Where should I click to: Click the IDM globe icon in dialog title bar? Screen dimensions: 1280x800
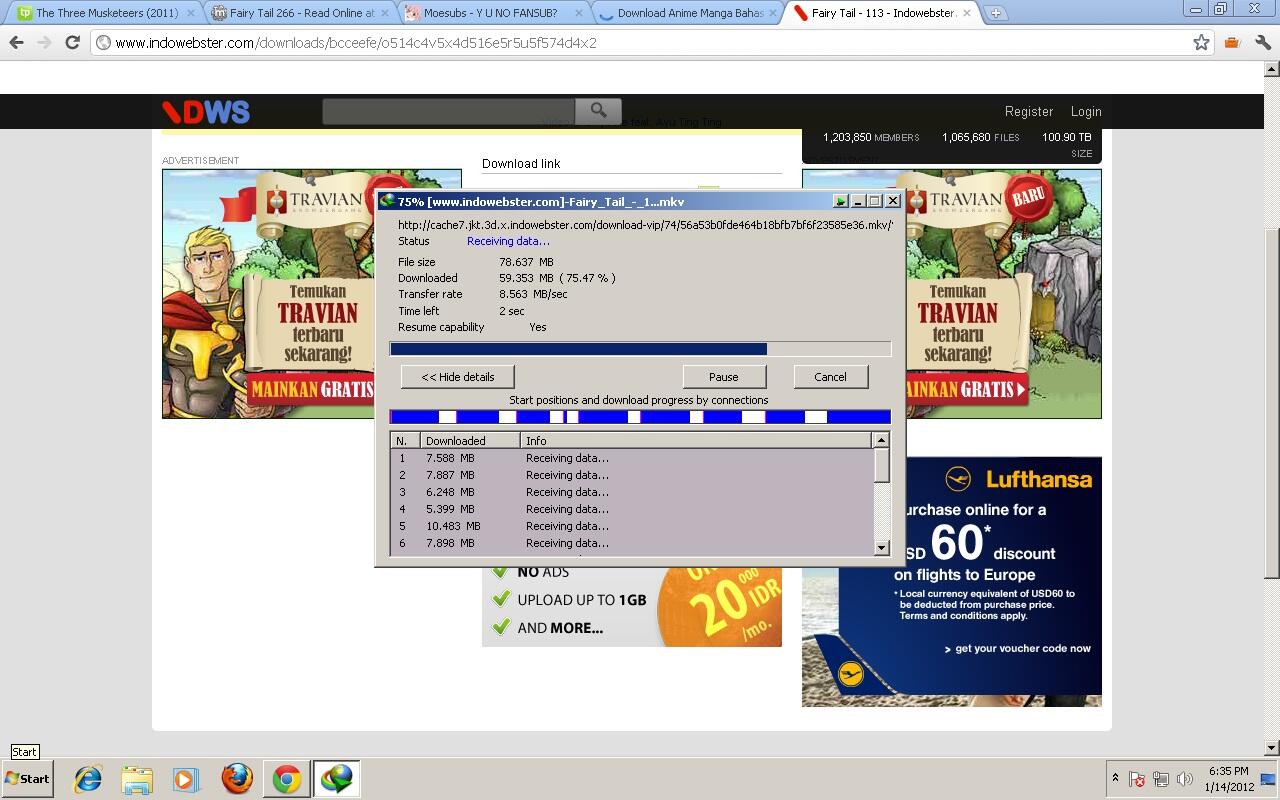coord(388,201)
